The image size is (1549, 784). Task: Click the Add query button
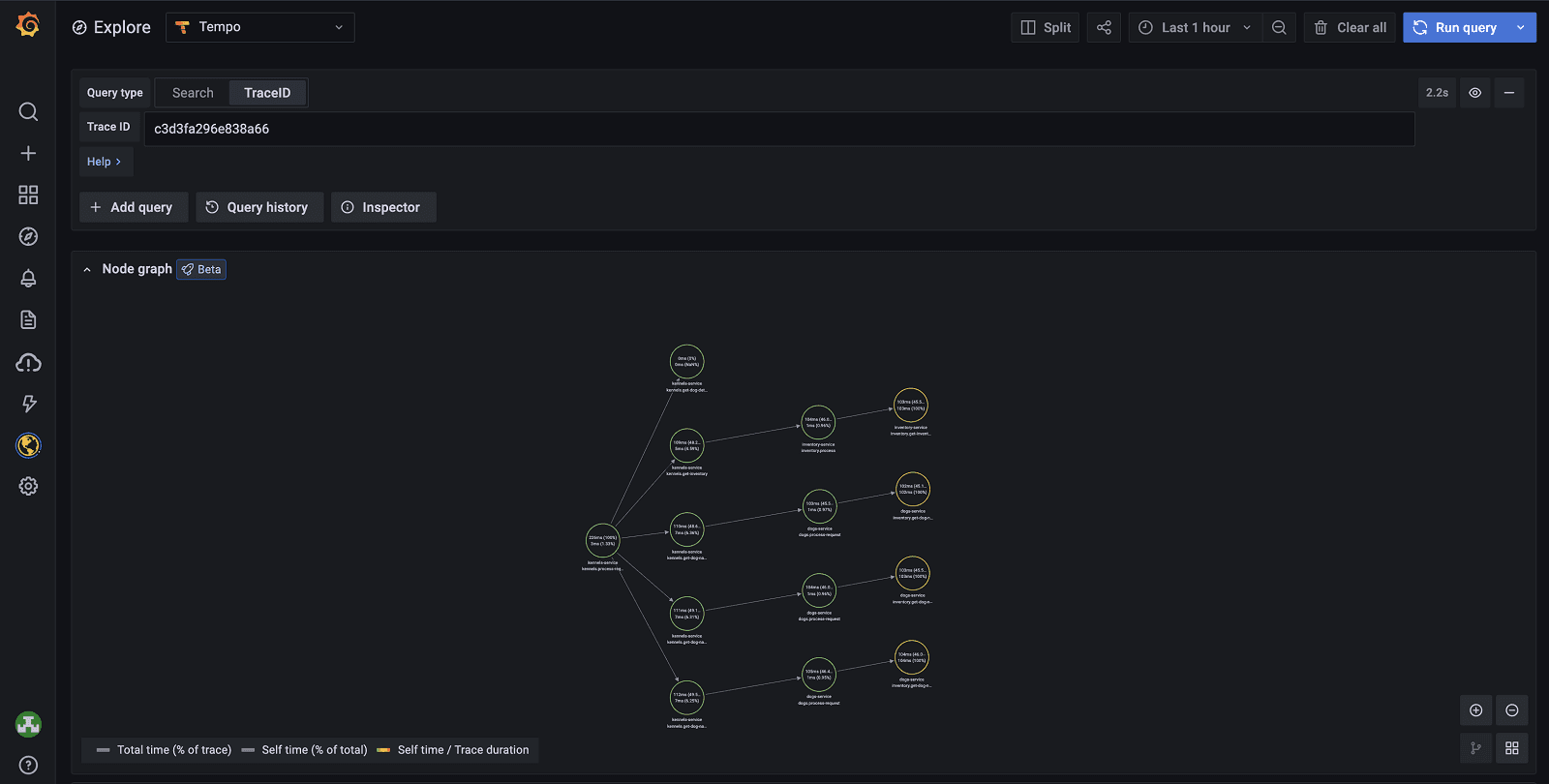[133, 207]
